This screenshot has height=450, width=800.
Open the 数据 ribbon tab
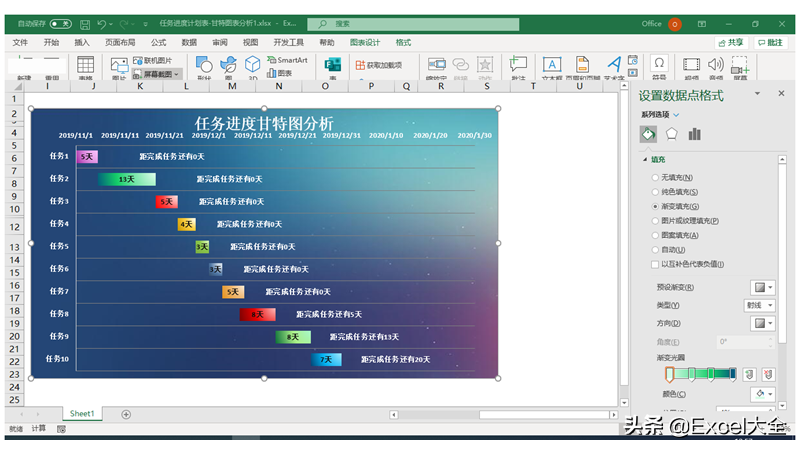point(189,42)
